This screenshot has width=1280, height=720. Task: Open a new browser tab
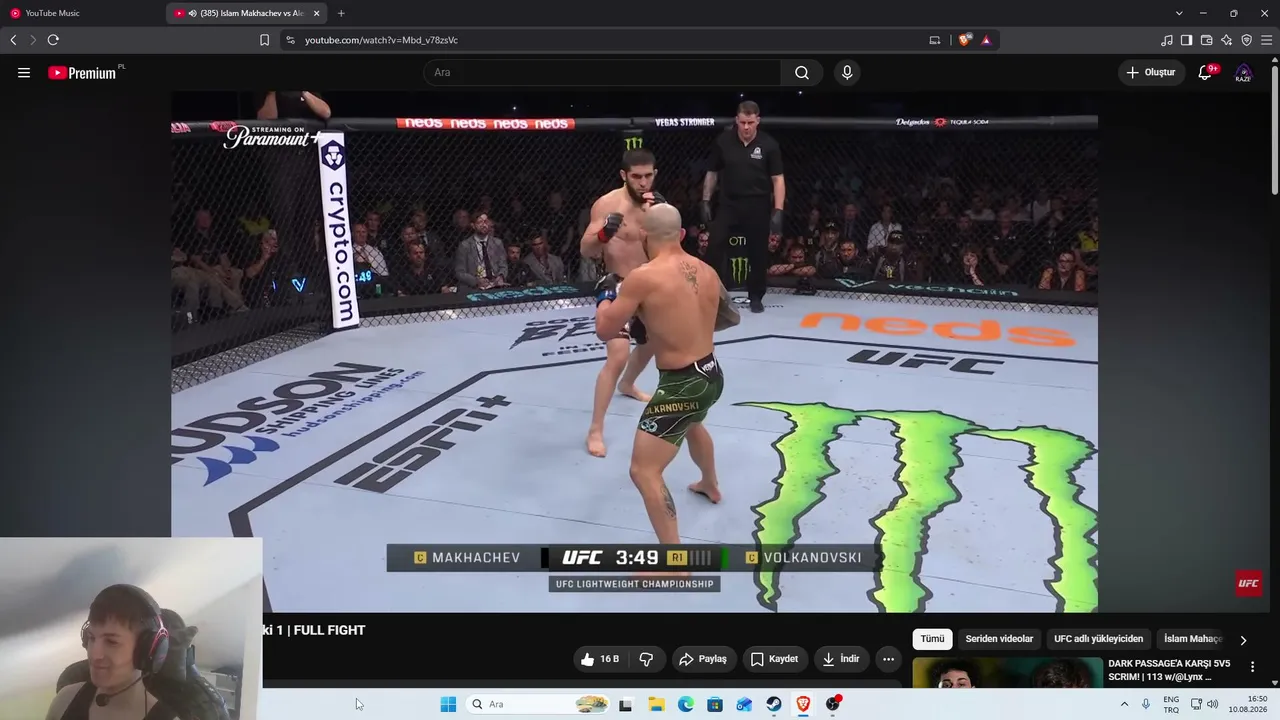click(x=341, y=13)
